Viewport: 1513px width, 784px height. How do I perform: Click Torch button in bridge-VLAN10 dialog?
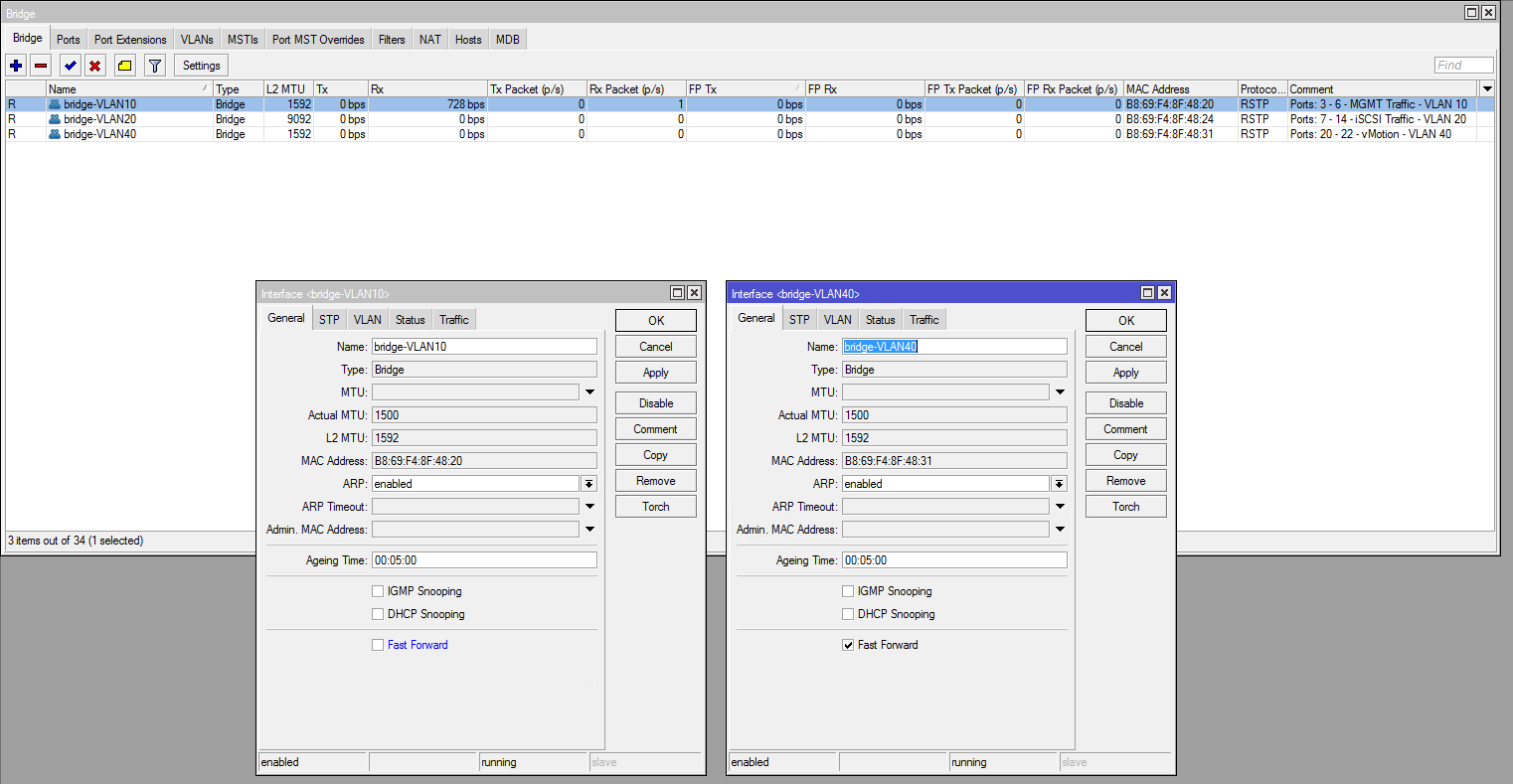coord(655,507)
